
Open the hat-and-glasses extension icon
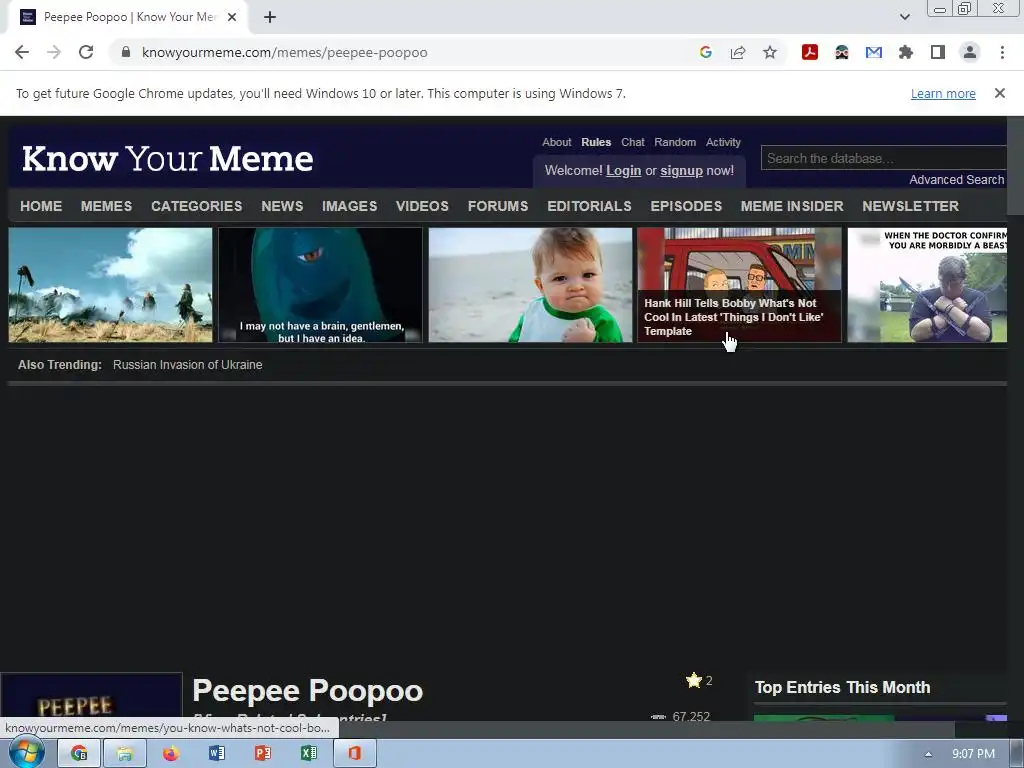pos(842,52)
